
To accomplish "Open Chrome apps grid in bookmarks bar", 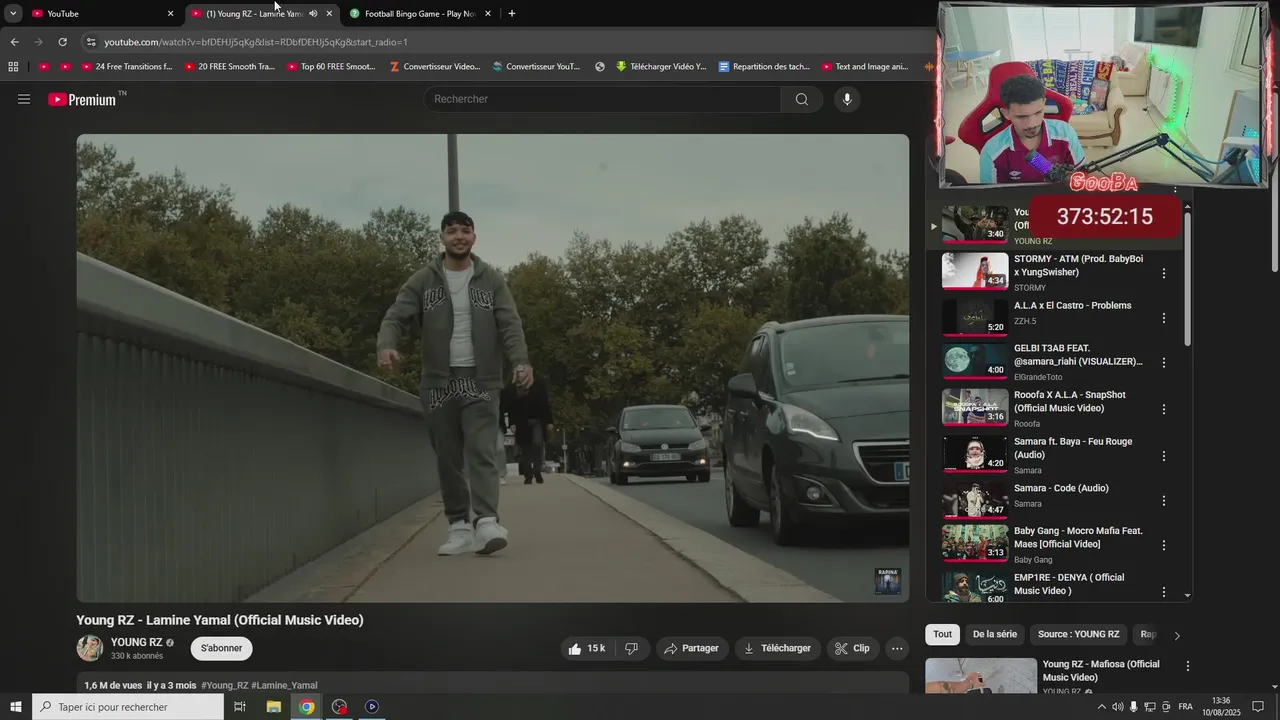I will [13, 67].
